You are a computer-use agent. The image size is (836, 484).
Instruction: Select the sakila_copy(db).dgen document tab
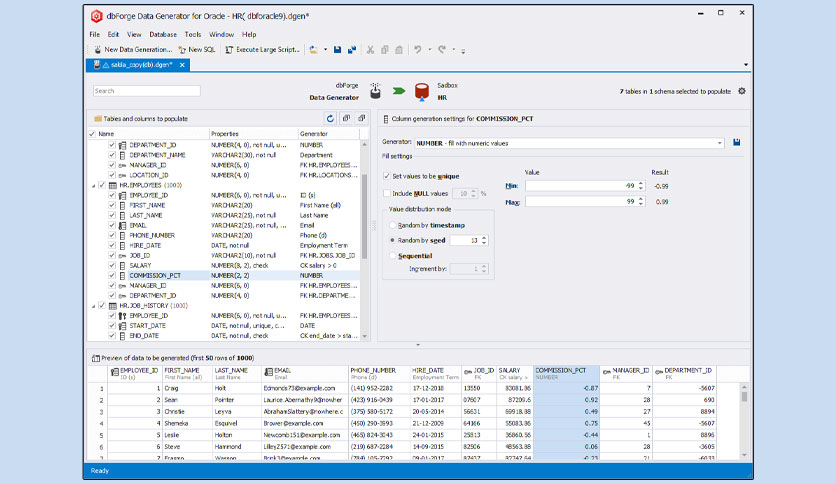coord(137,65)
